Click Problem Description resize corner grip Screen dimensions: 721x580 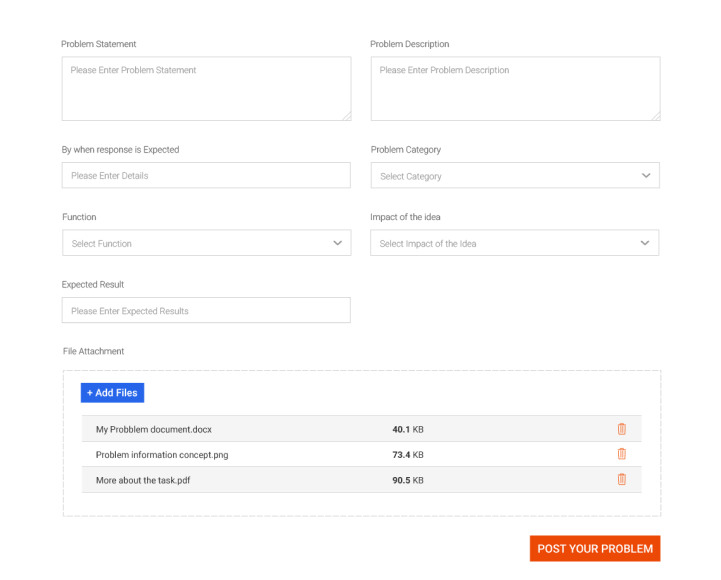tap(655, 116)
